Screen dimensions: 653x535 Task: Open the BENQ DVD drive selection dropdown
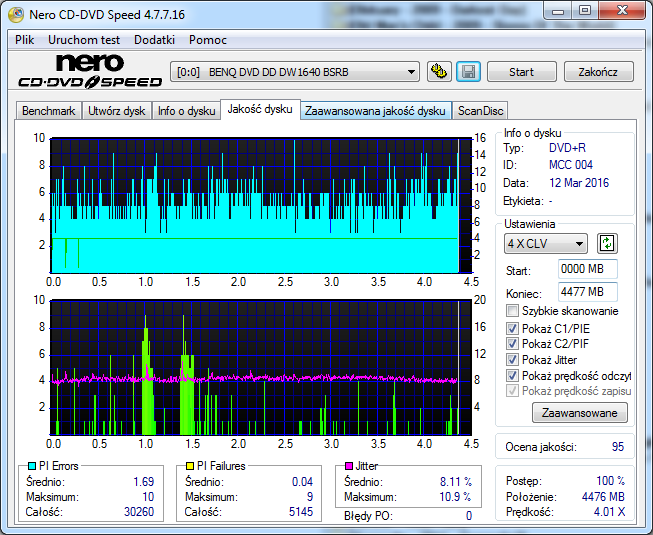pyautogui.click(x=294, y=72)
